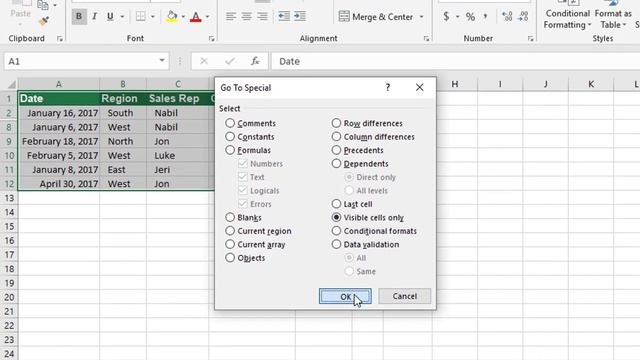Click the Format Painter brush
The height and width of the screenshot is (360, 640).
coord(43,21)
